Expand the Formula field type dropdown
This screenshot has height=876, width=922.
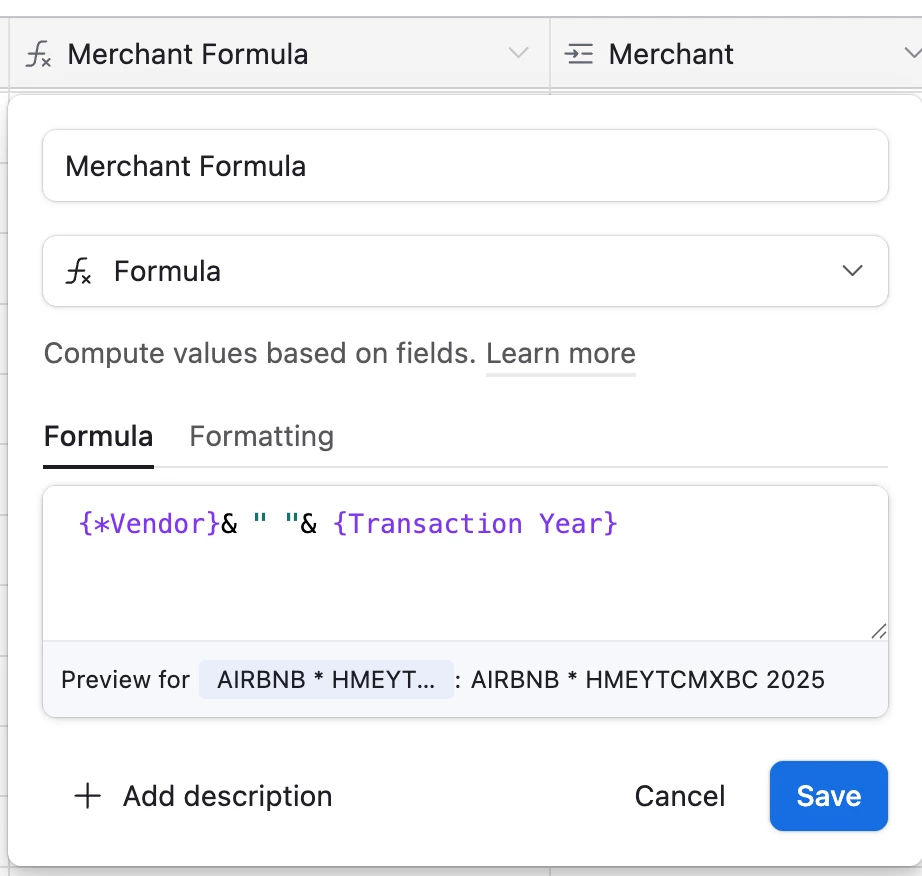(852, 270)
